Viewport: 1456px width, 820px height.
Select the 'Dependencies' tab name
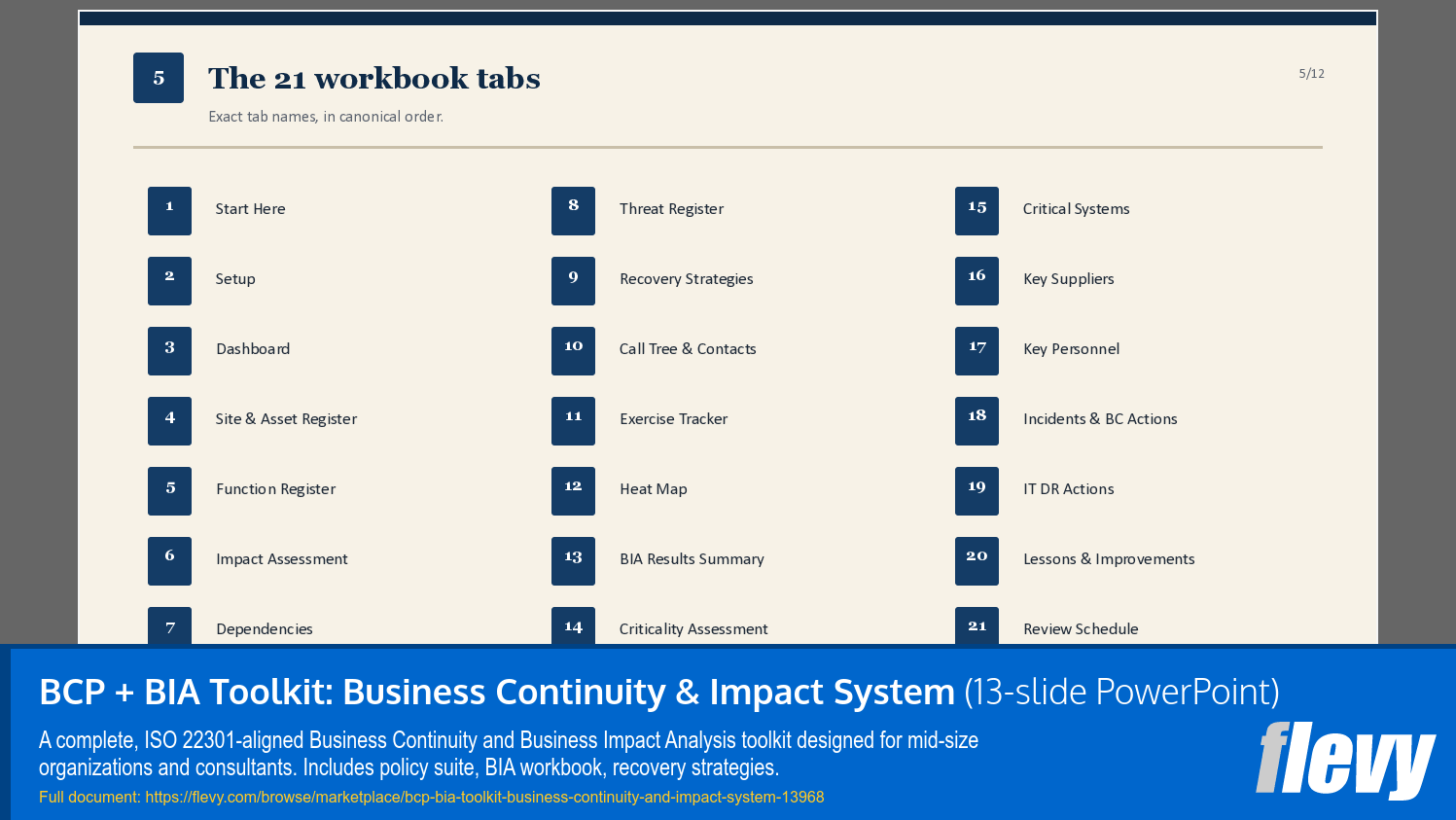tap(265, 629)
